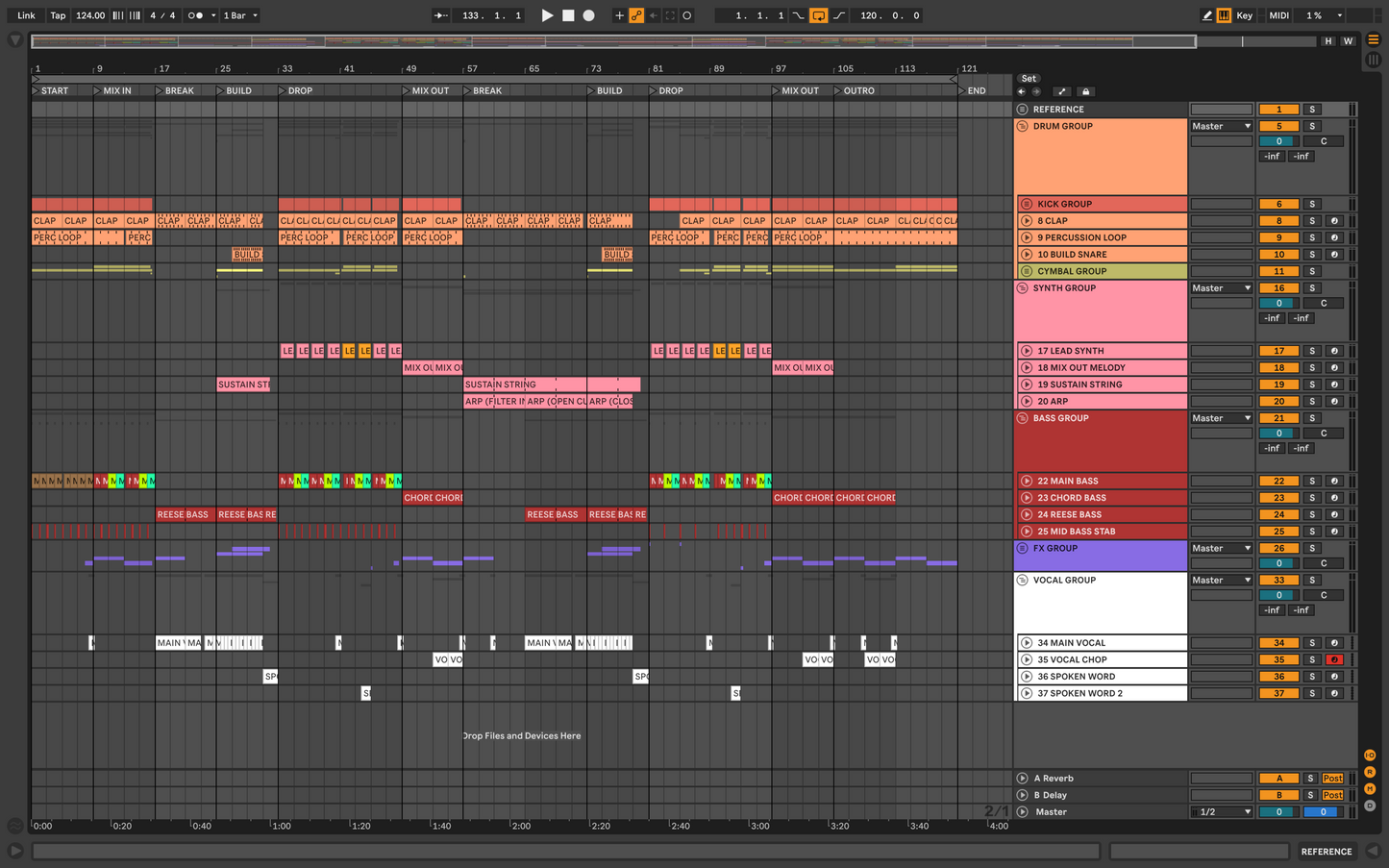Switch on Key map mode
1389x868 pixels.
[1244, 15]
